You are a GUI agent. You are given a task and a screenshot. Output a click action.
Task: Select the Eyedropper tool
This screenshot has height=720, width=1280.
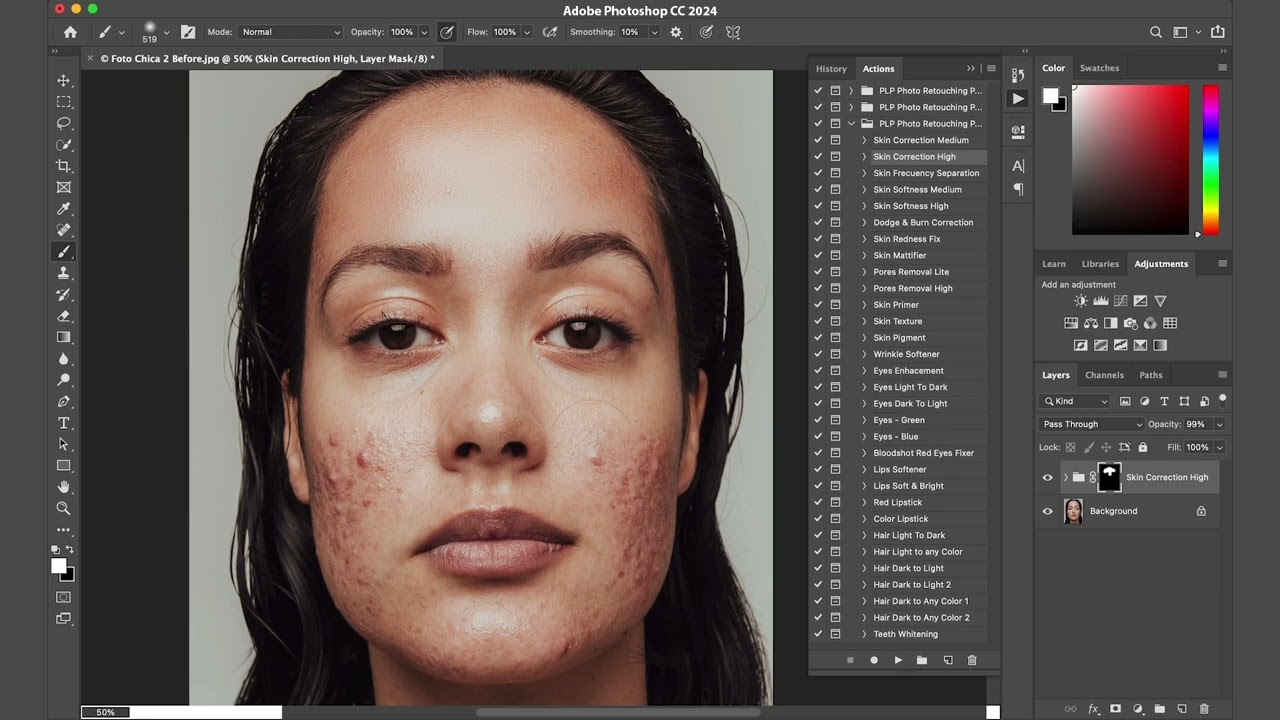64,209
